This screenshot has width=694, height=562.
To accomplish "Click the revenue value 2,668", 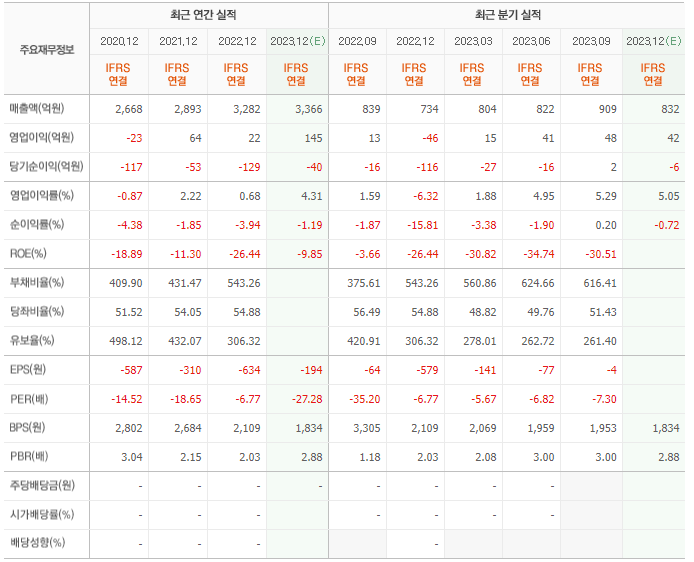I will (129, 109).
